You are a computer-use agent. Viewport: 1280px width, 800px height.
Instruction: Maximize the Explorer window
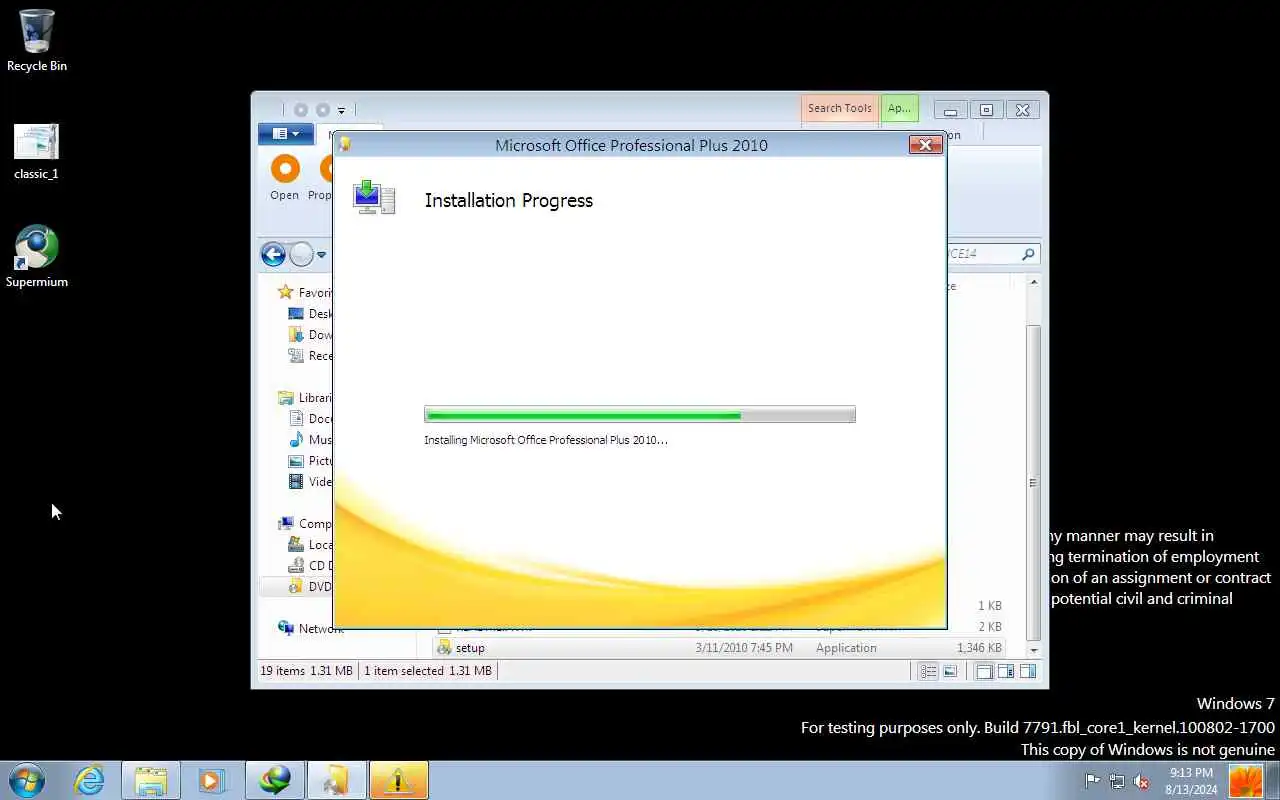coord(986,110)
